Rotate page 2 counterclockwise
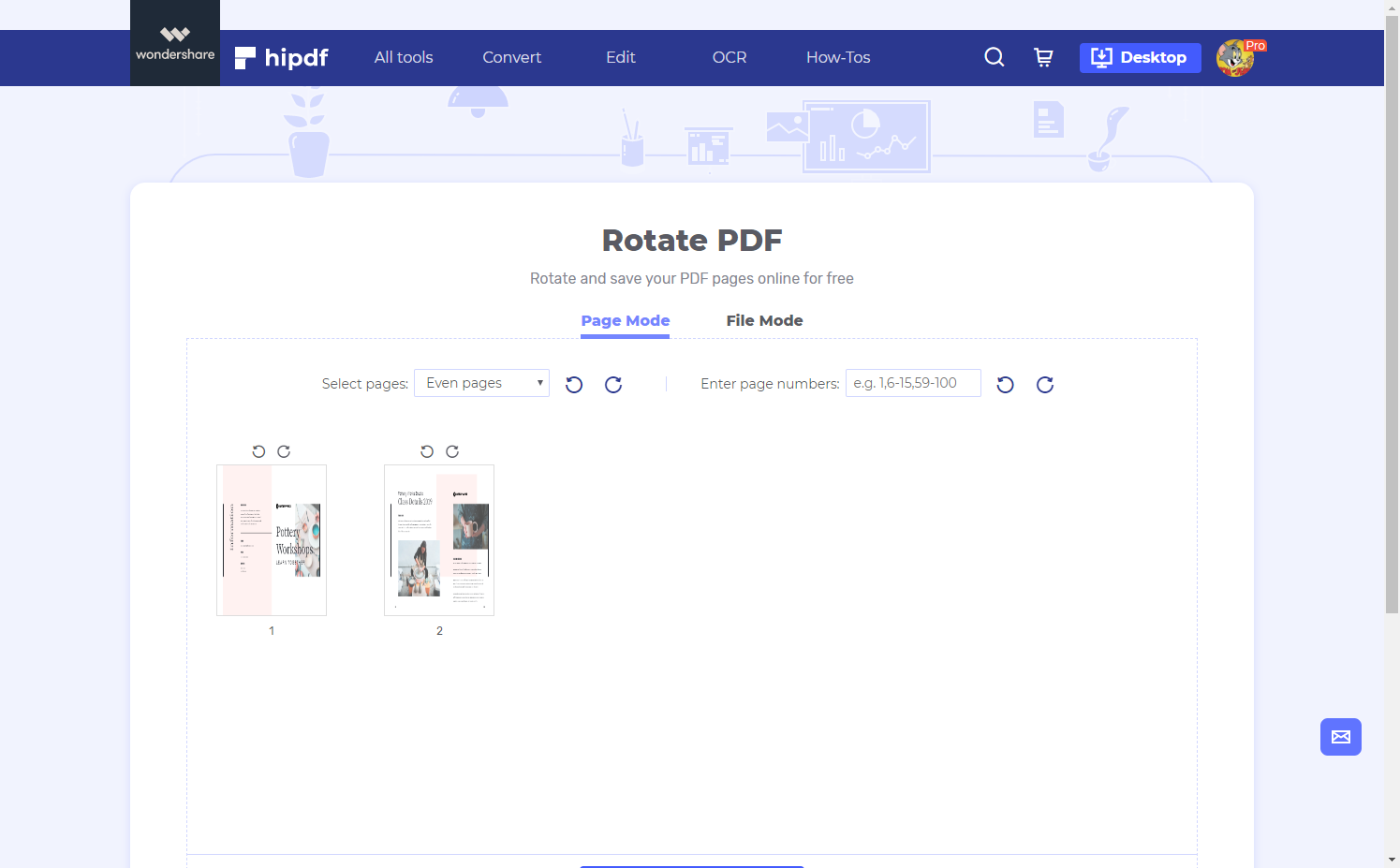This screenshot has height=868, width=1400. click(427, 451)
